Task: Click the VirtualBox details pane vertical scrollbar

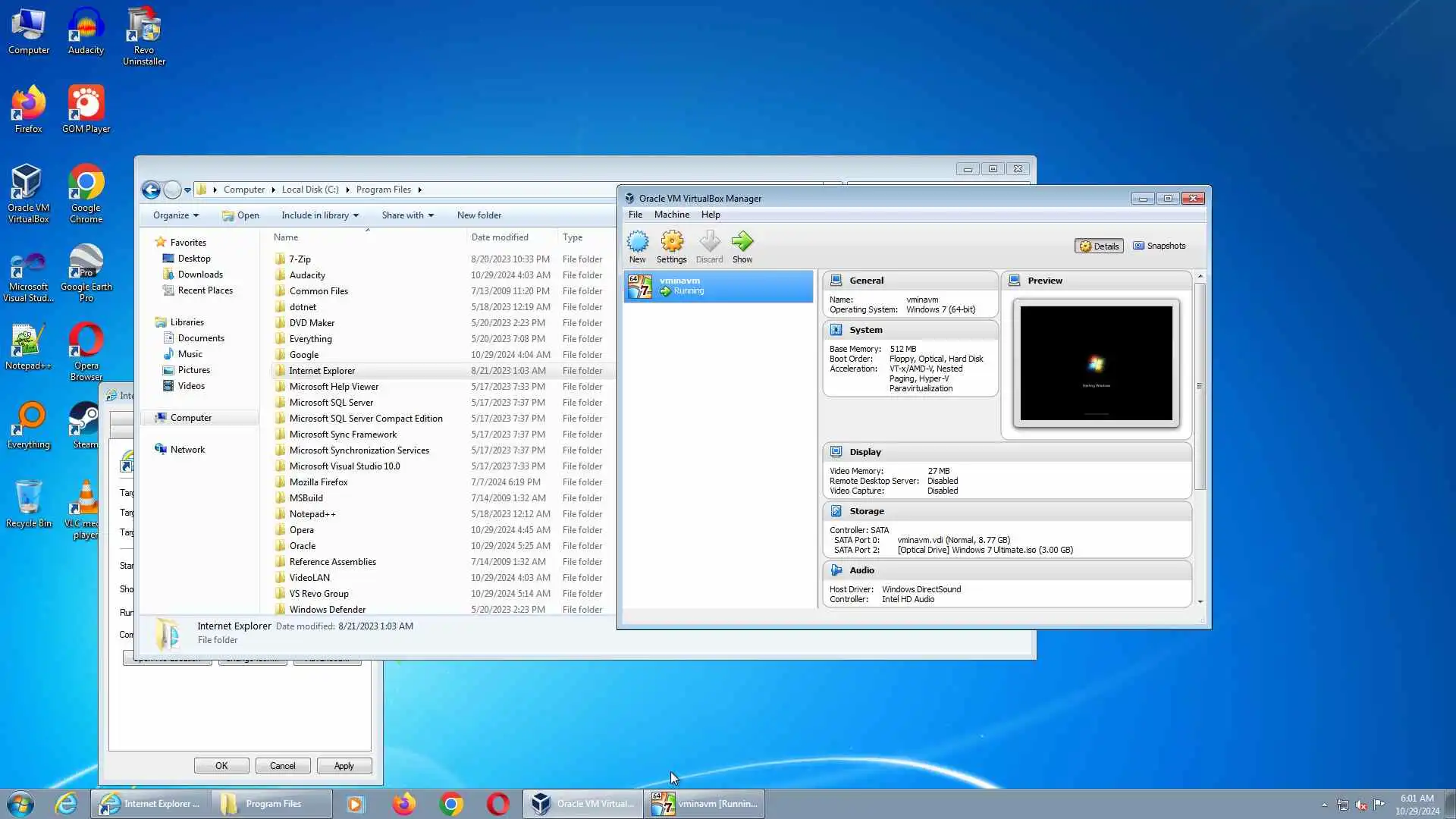Action: point(1199,387)
